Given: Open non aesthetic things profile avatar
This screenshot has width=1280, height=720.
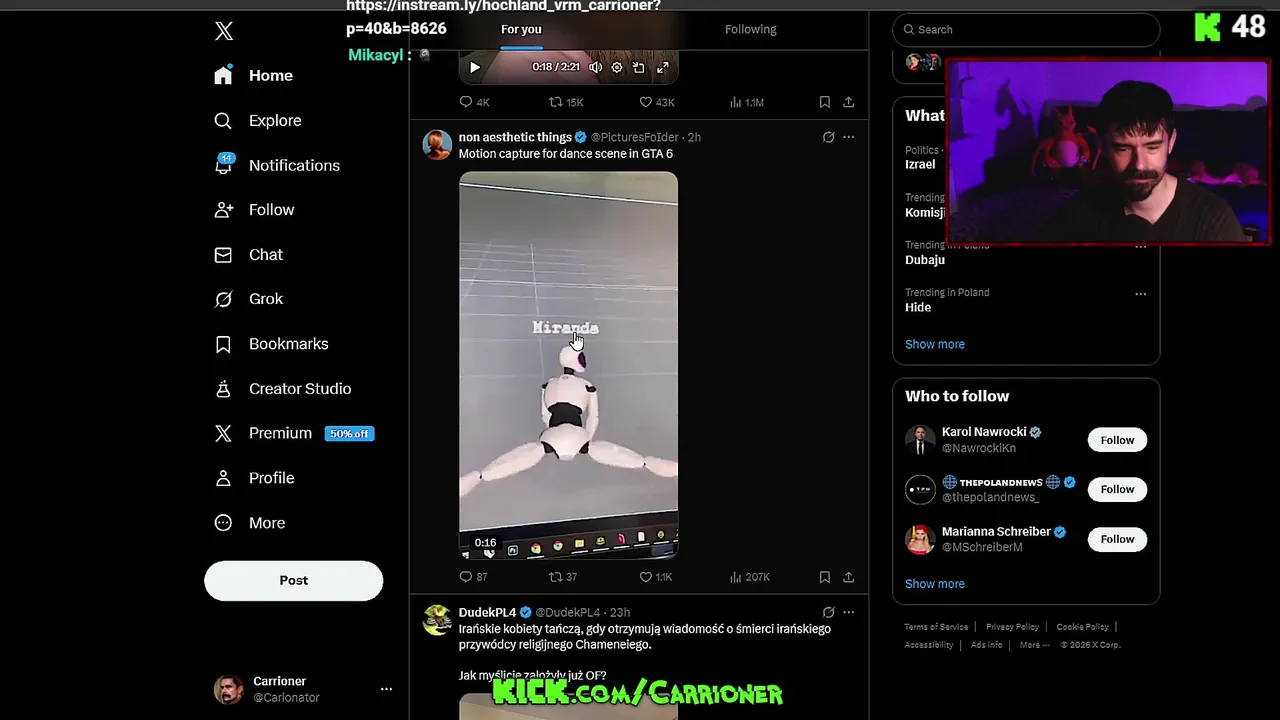Looking at the screenshot, I should 437,145.
